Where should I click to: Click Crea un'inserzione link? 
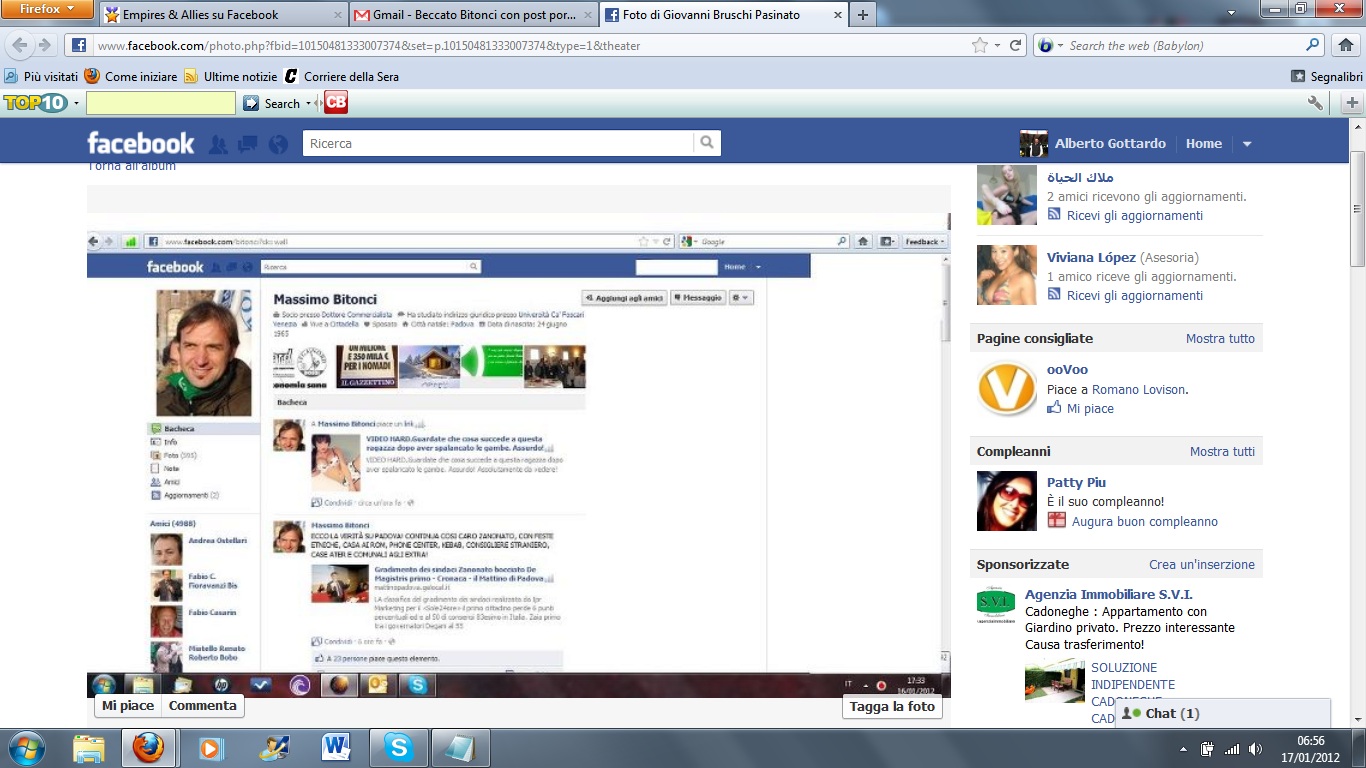point(1202,565)
